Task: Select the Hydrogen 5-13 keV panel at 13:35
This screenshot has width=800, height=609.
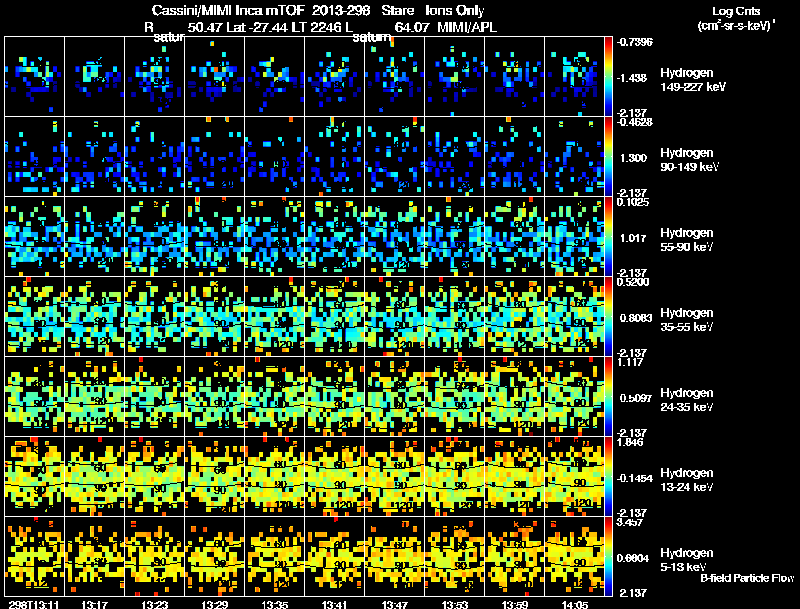Action: [274, 557]
